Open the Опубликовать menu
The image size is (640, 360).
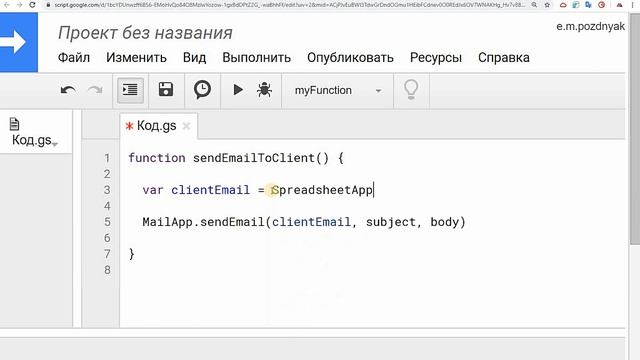[x=350, y=58]
